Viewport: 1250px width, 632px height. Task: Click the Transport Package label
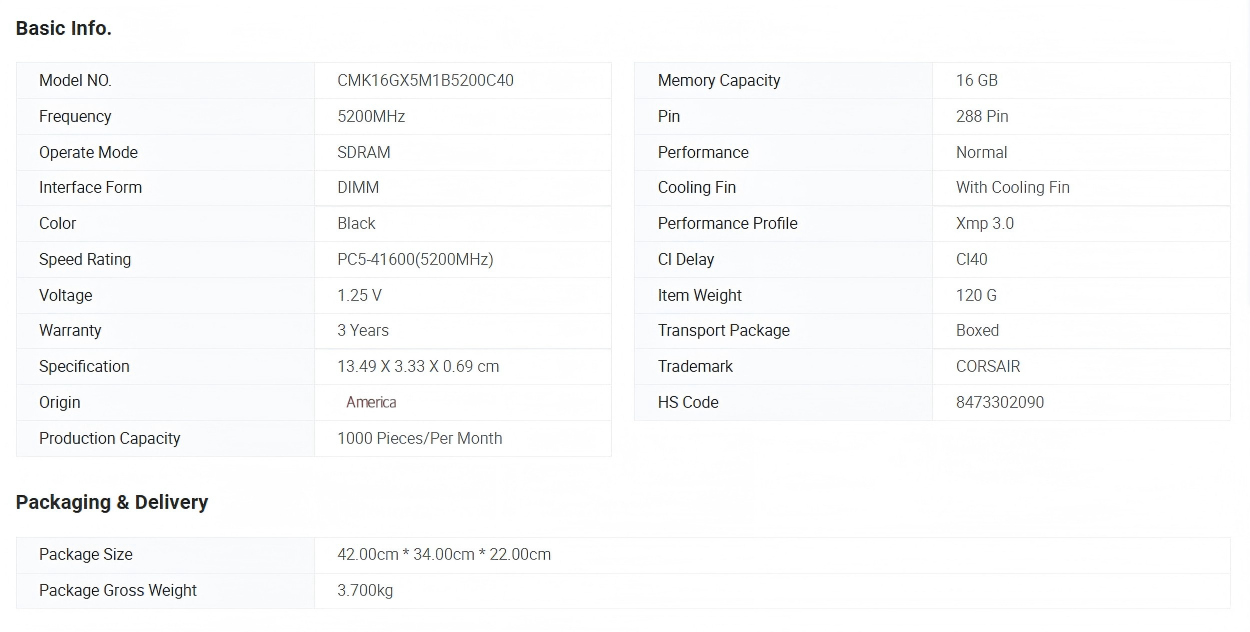723,330
